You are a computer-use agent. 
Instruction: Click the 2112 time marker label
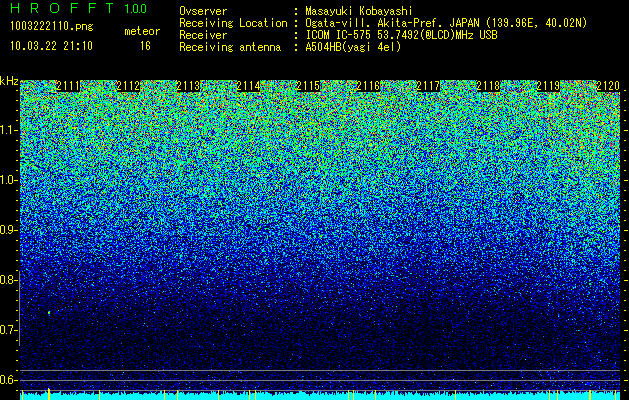coord(128,85)
